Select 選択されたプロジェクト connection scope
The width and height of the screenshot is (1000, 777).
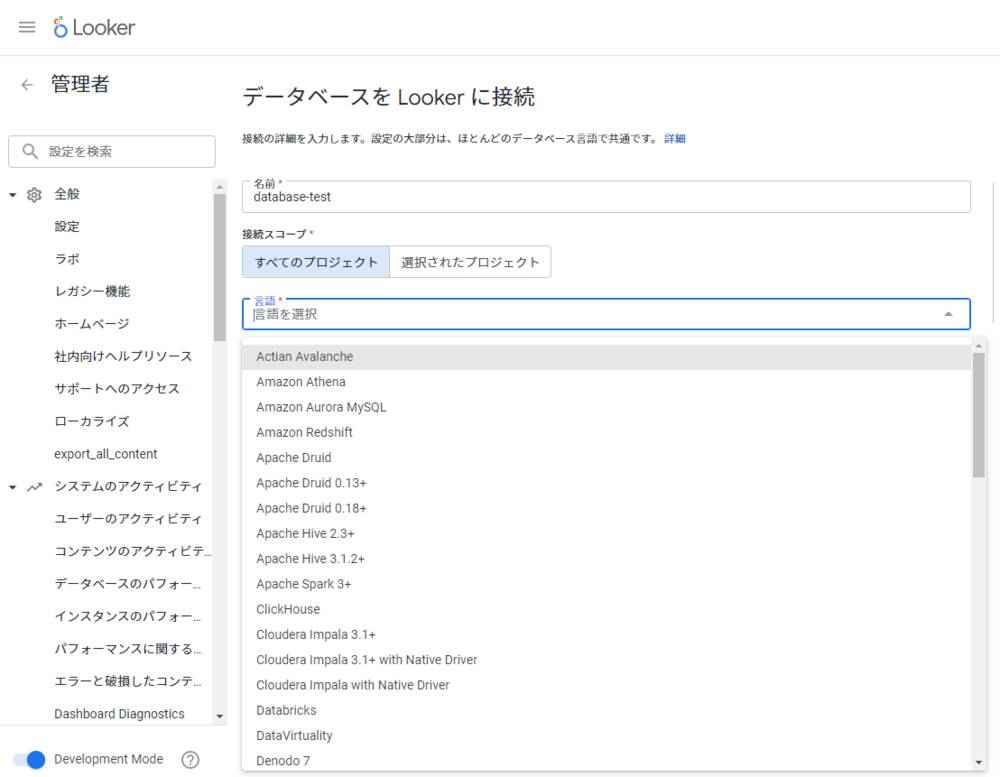click(x=470, y=262)
